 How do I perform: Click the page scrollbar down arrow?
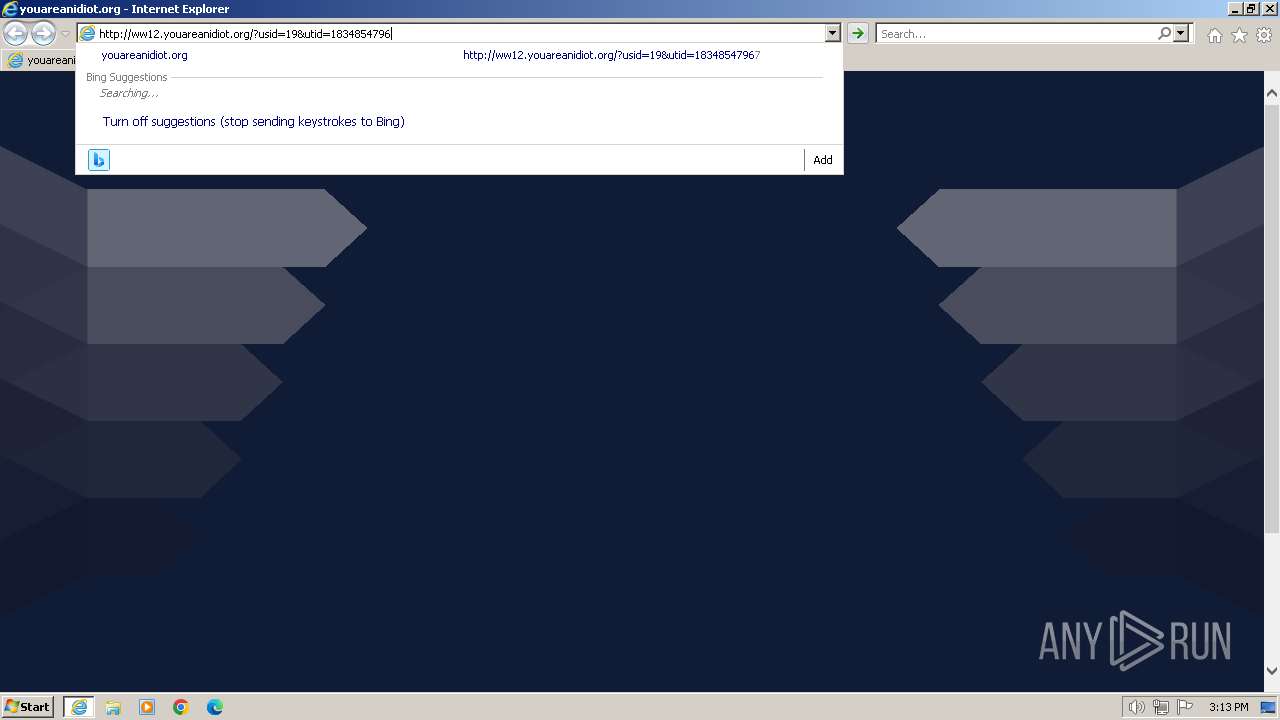1271,672
